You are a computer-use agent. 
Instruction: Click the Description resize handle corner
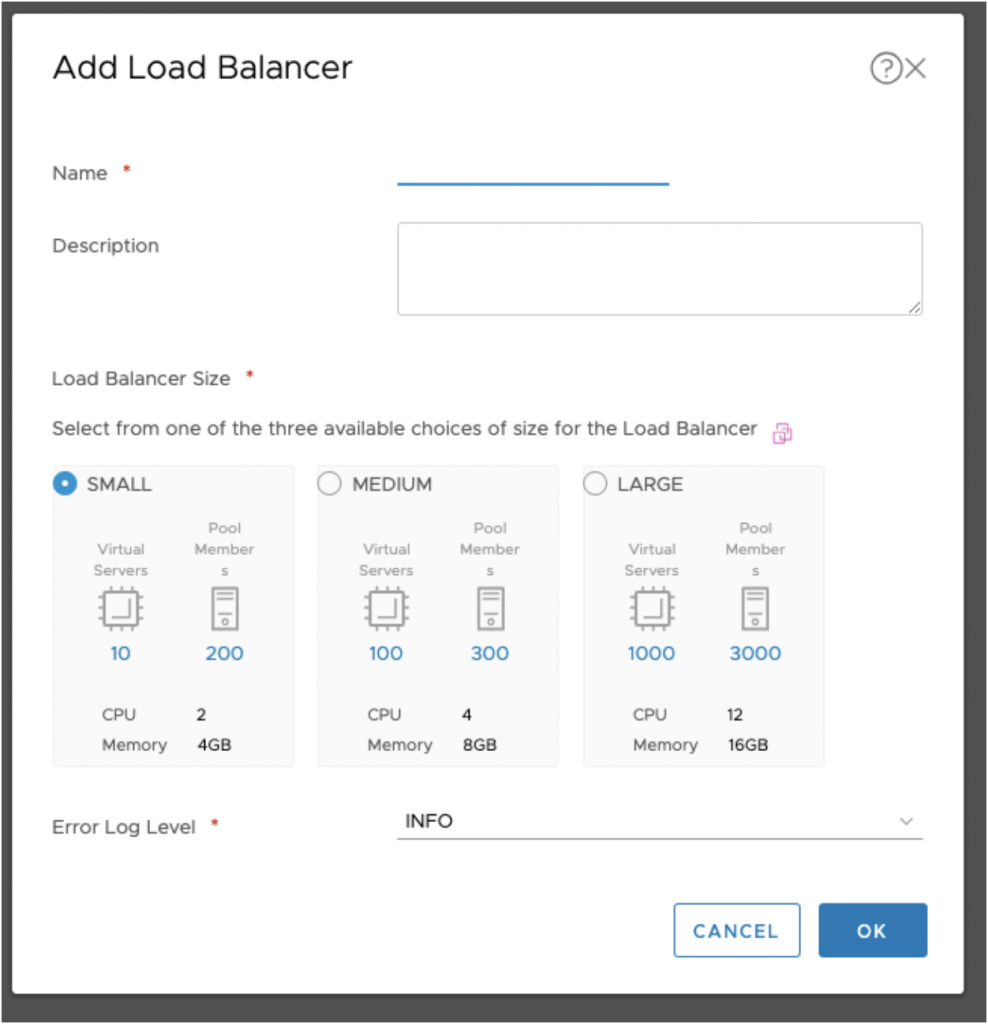(915, 308)
